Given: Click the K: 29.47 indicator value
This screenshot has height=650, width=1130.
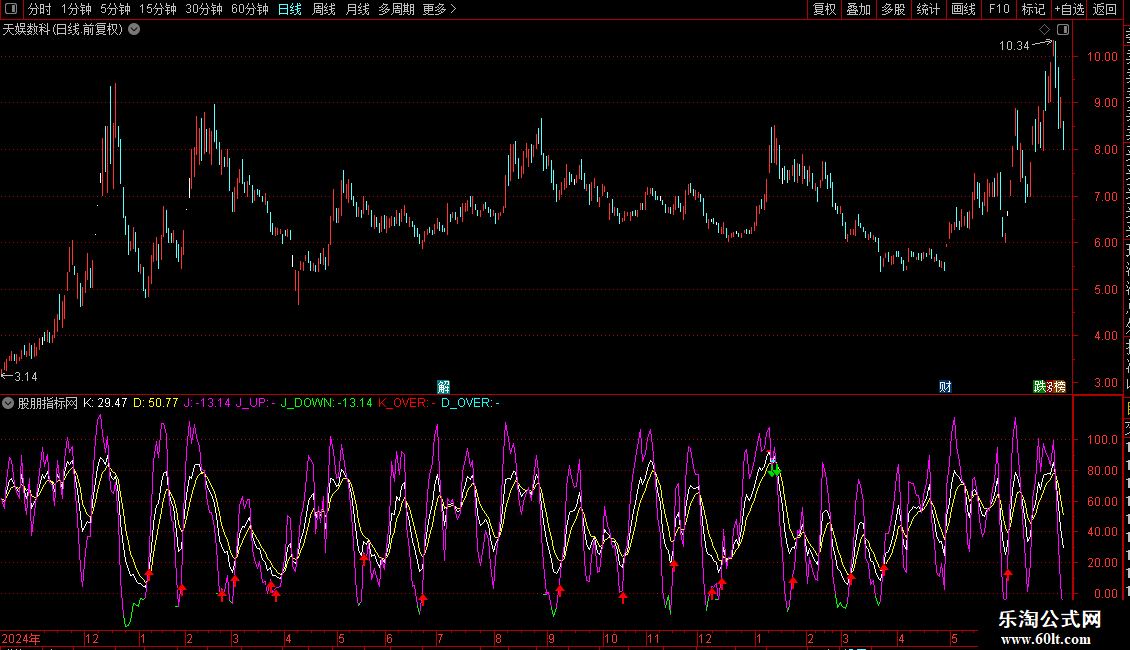Looking at the screenshot, I should [105, 403].
